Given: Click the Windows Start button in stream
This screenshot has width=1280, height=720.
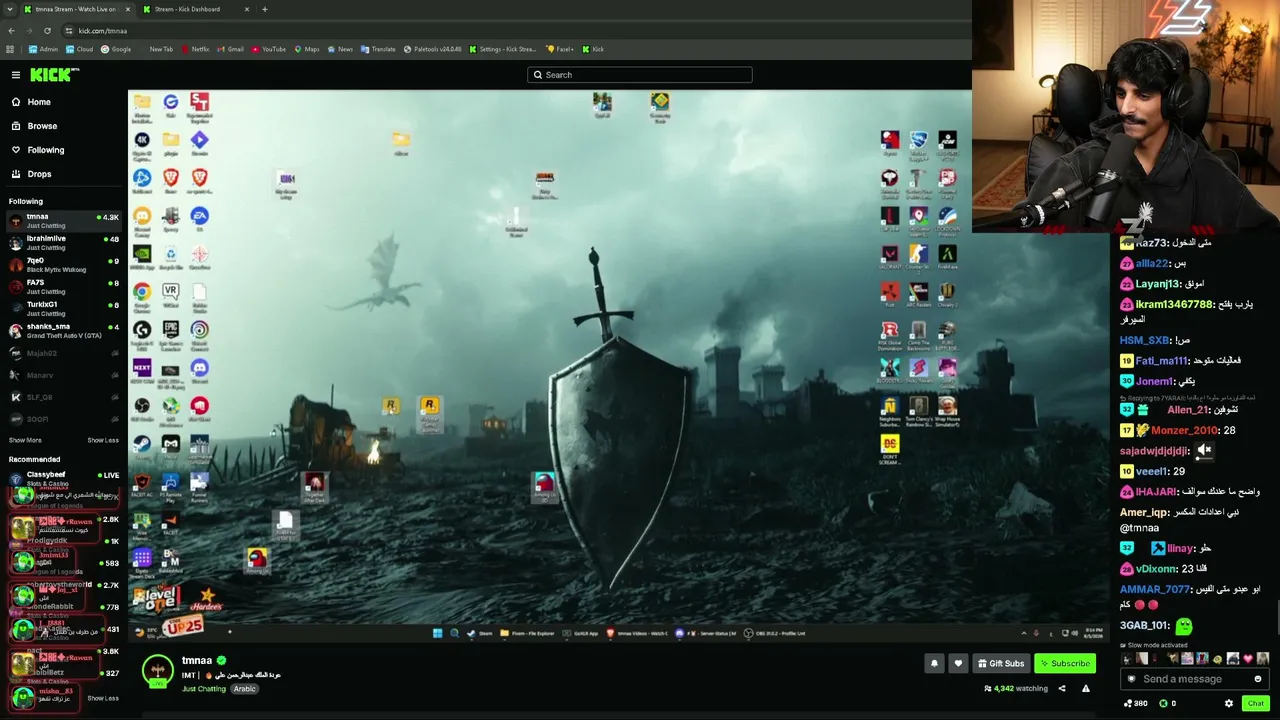Looking at the screenshot, I should click(x=437, y=633).
